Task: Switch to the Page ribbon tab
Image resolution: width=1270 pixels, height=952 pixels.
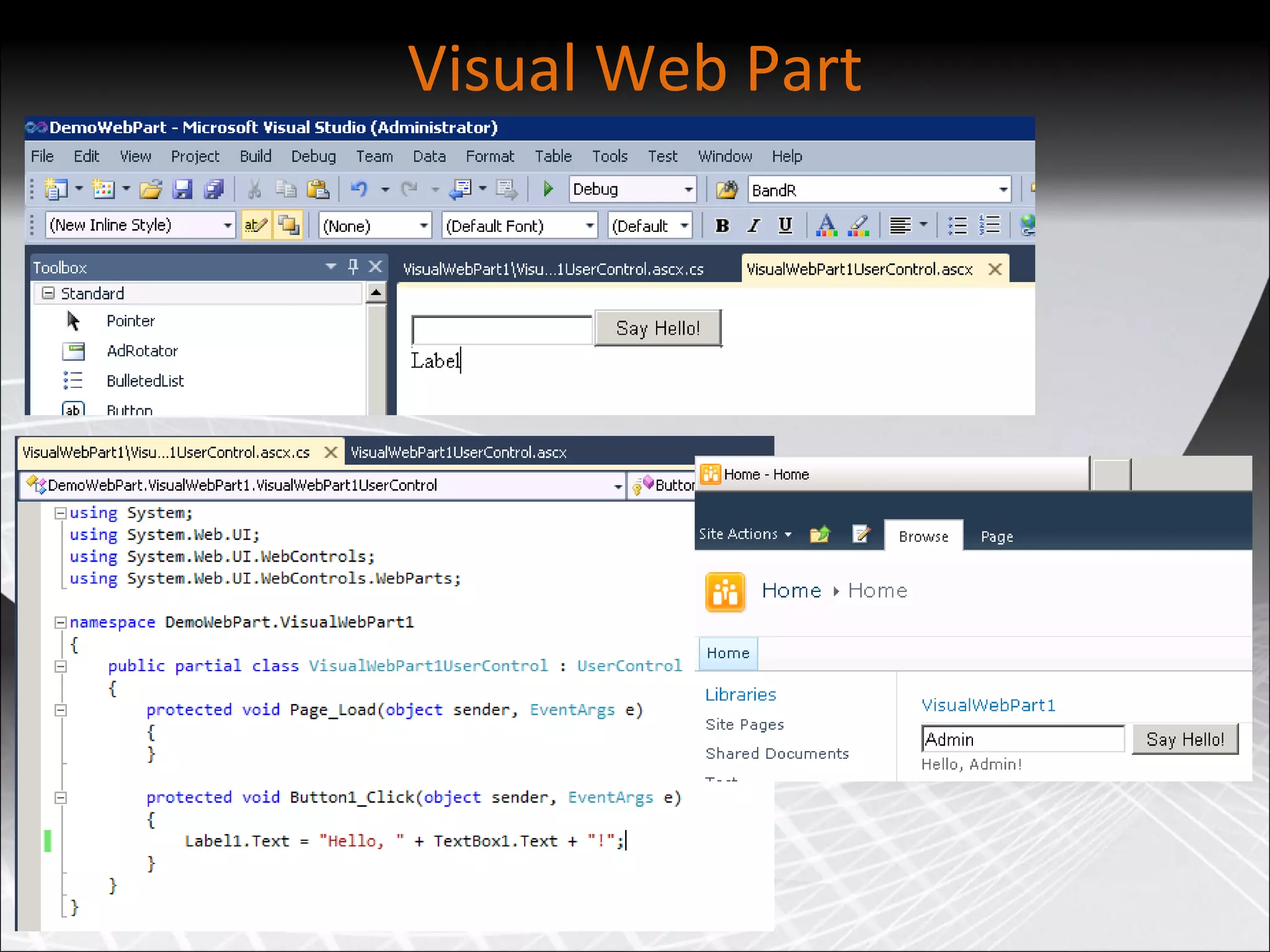Action: (x=997, y=537)
